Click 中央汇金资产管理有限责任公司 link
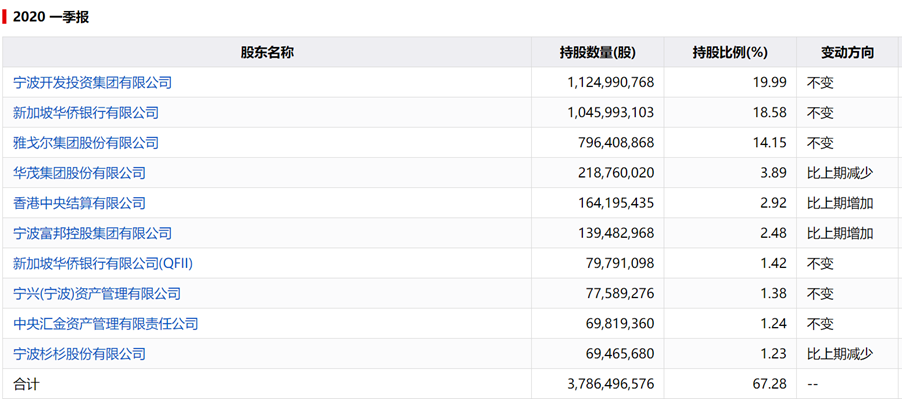Screen dimensions: 902x399 [105, 324]
